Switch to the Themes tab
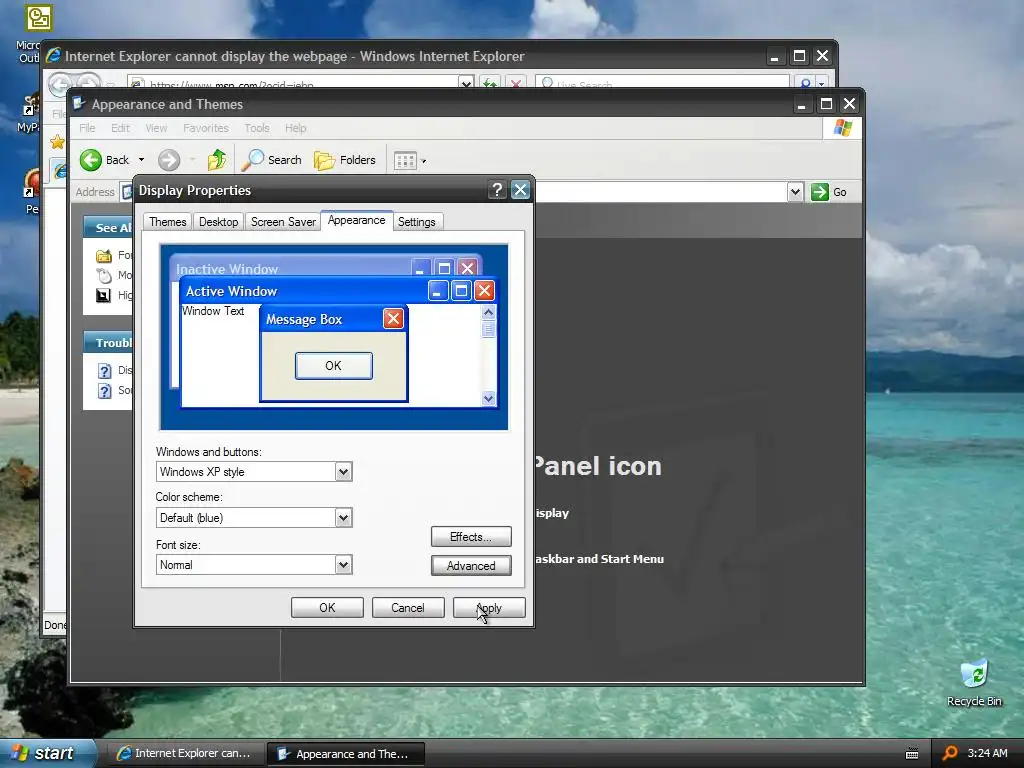This screenshot has width=1024, height=768. tap(168, 222)
